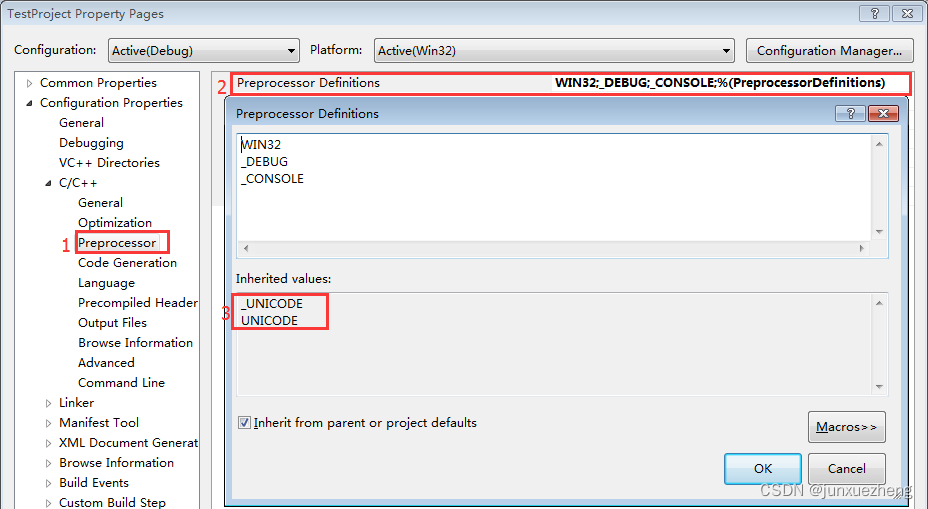Screen dimensions: 928x509
Task: Select the Advanced page under C/C++
Action: pos(106,363)
